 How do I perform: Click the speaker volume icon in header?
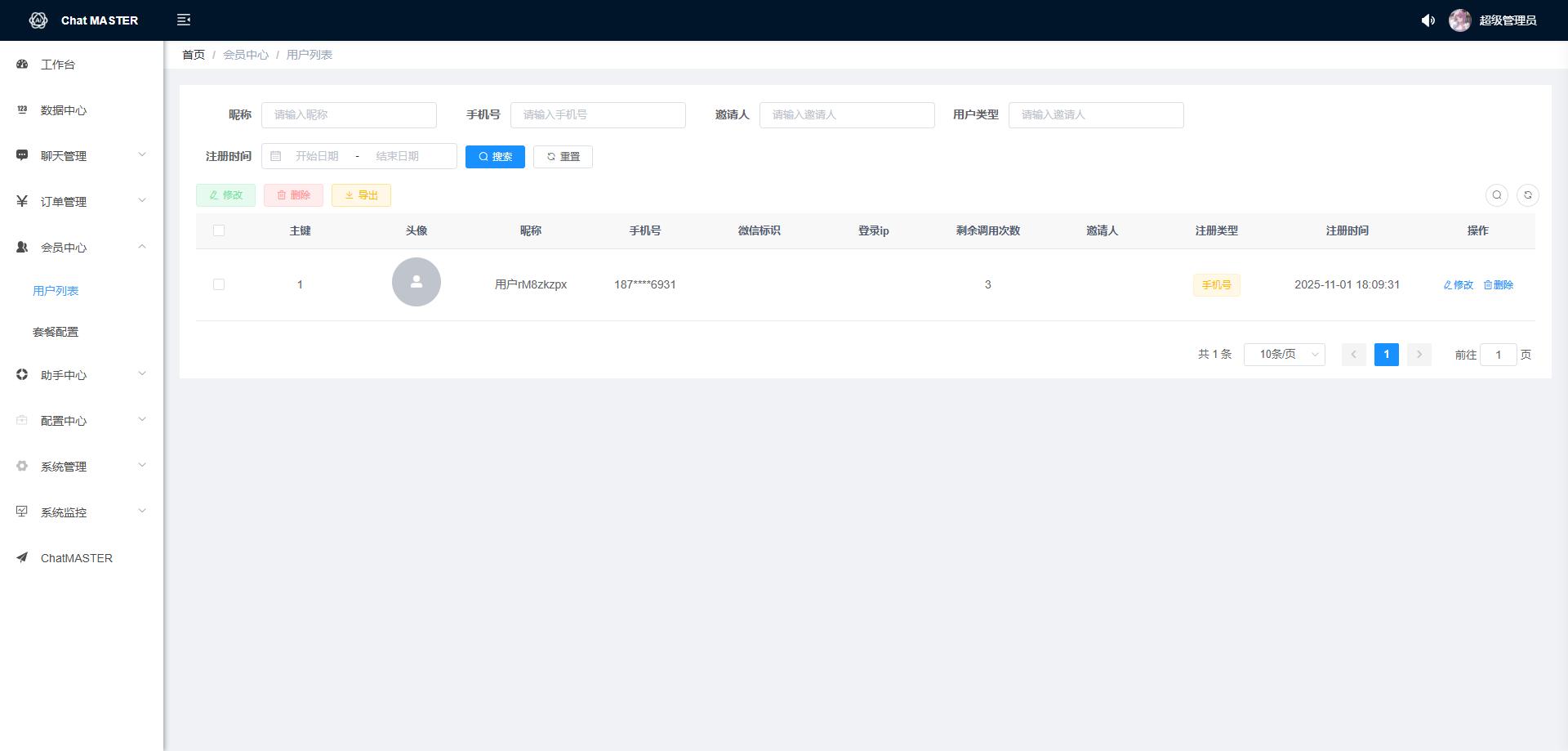(1428, 20)
